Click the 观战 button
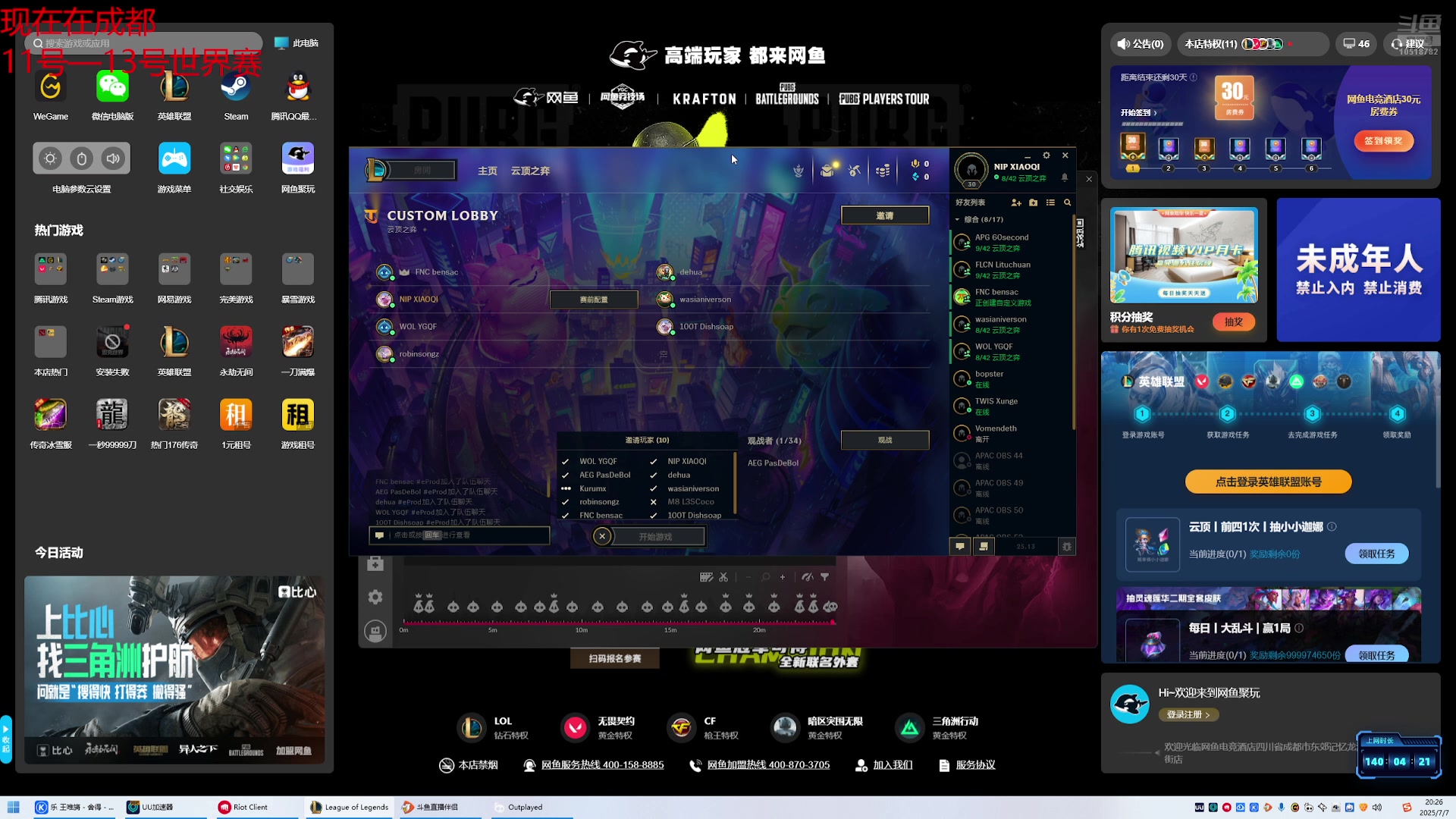Screen dimensions: 1456x819 coord(885,440)
